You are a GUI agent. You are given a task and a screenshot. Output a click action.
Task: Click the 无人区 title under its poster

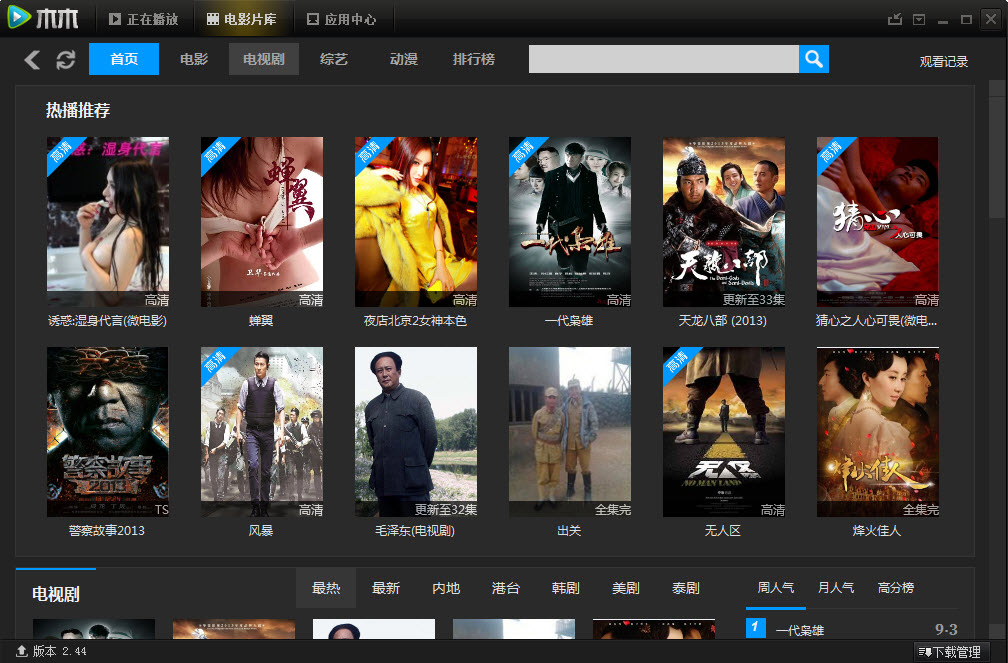[x=723, y=531]
